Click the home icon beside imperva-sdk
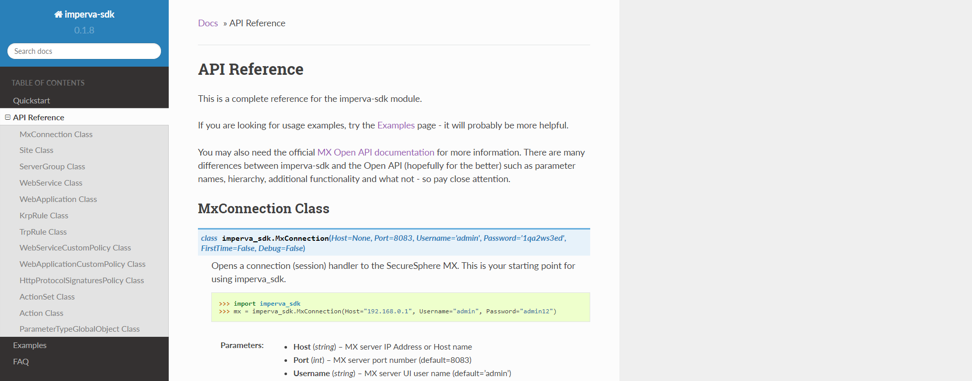This screenshot has height=381, width=972. 58,15
